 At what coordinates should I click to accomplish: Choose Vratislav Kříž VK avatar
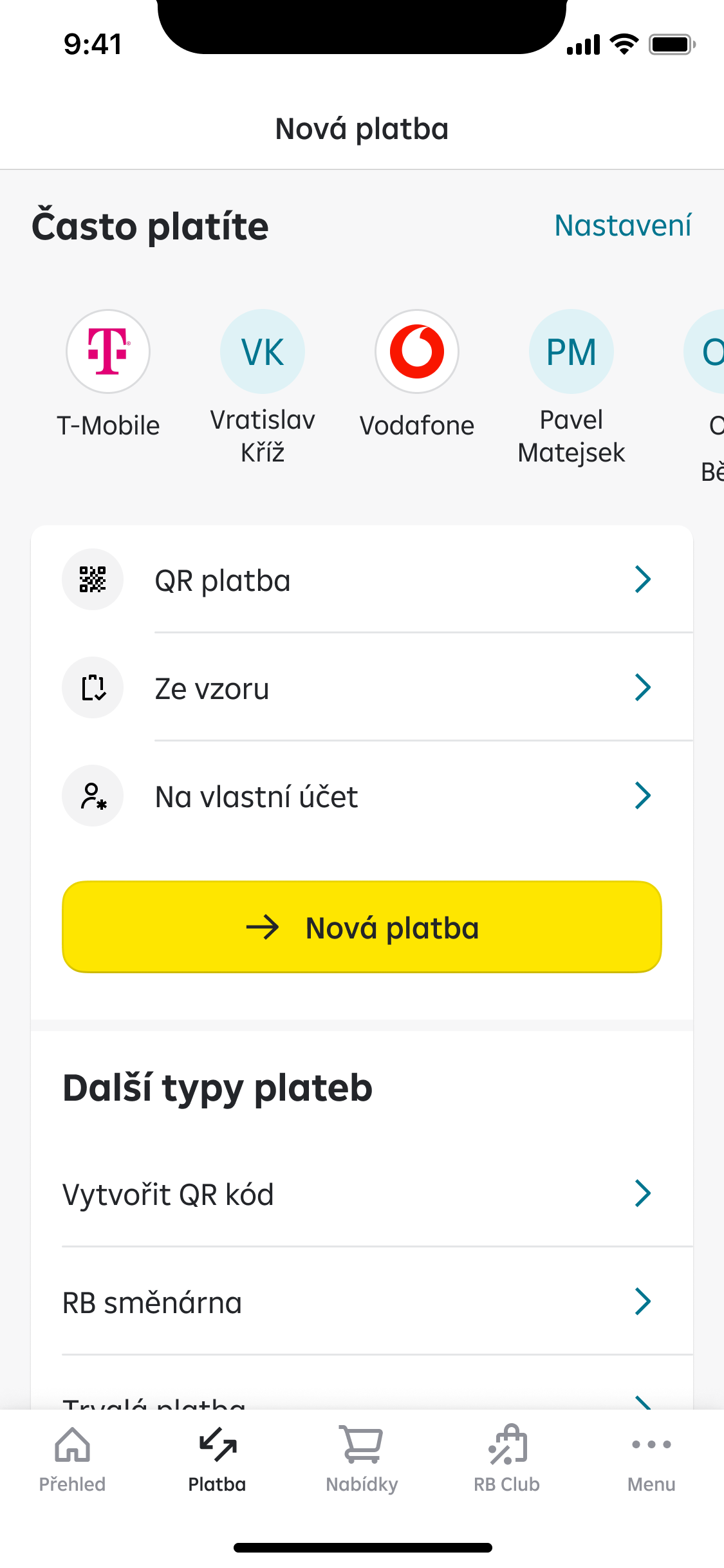pos(263,351)
